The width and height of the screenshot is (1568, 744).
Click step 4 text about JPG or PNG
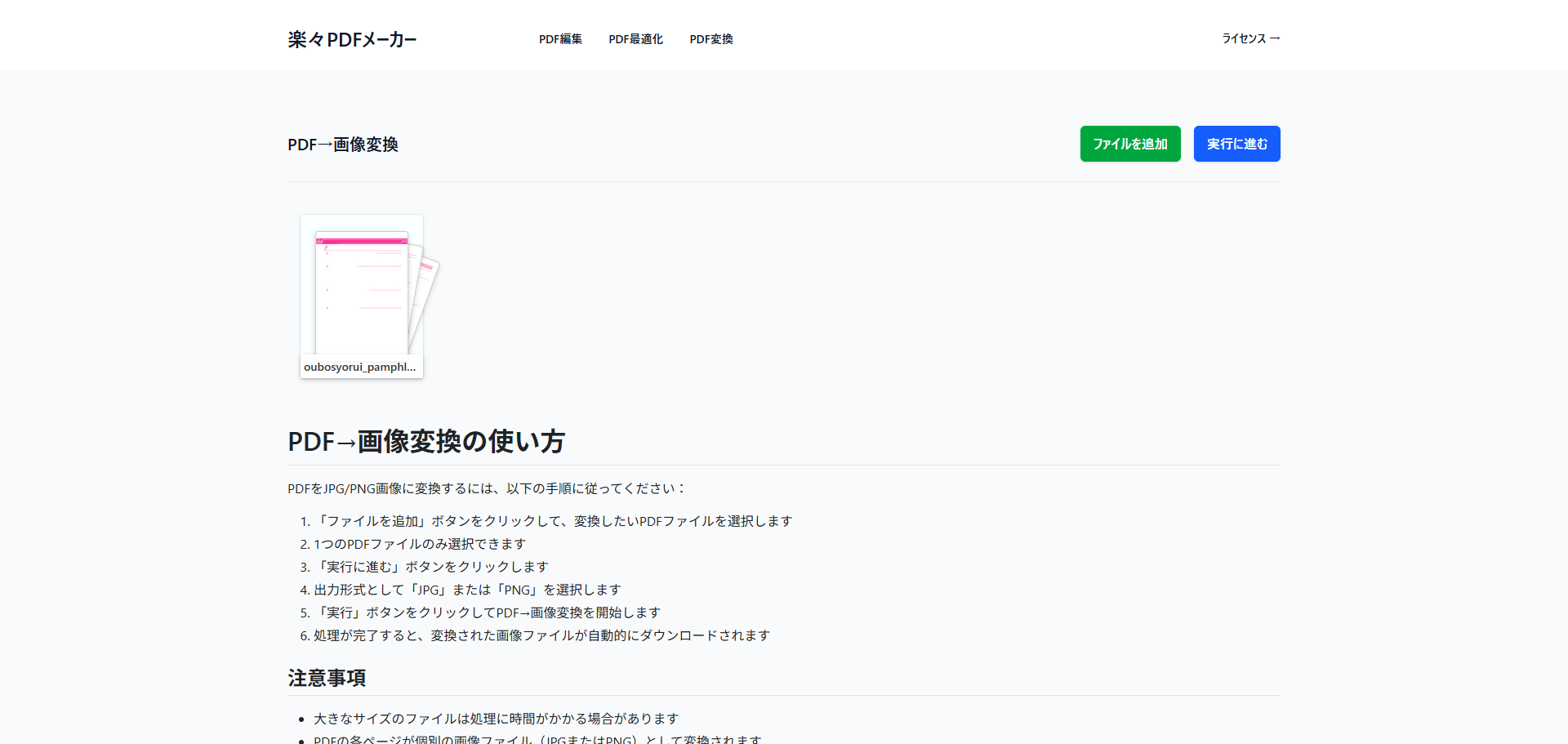coord(467,590)
